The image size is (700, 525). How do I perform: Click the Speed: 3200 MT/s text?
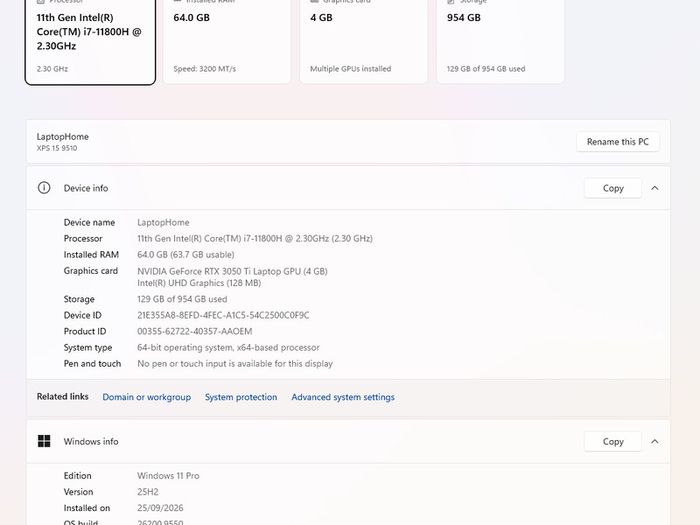204,69
